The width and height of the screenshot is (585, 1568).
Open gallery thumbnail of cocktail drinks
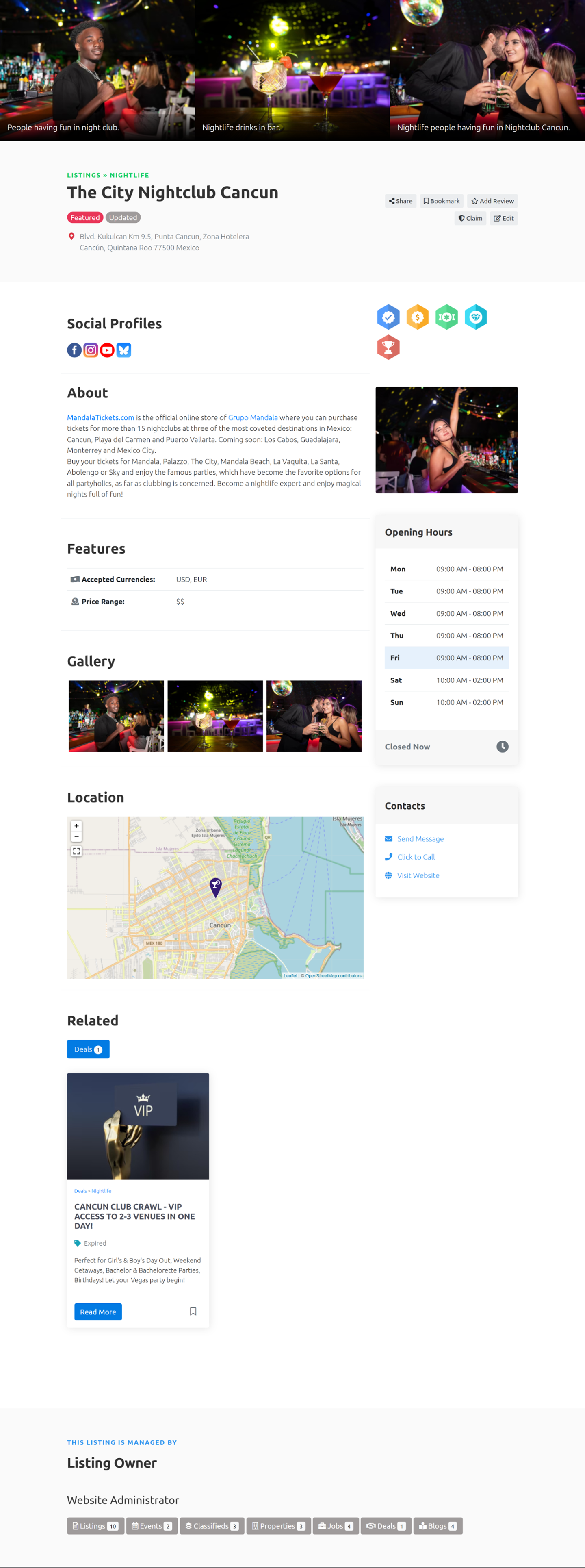[x=215, y=717]
